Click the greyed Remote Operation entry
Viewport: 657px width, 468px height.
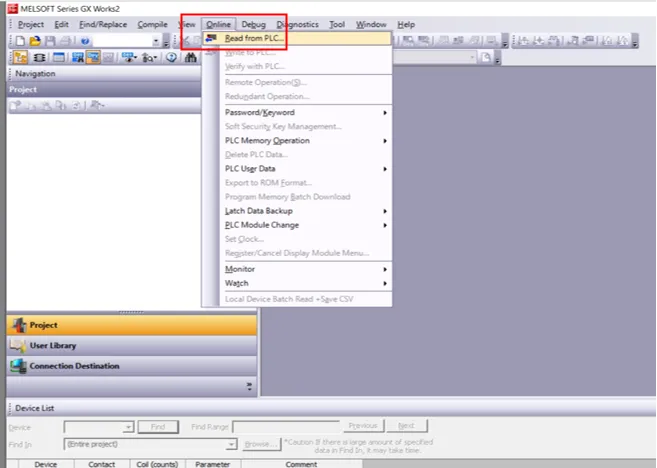click(x=266, y=82)
